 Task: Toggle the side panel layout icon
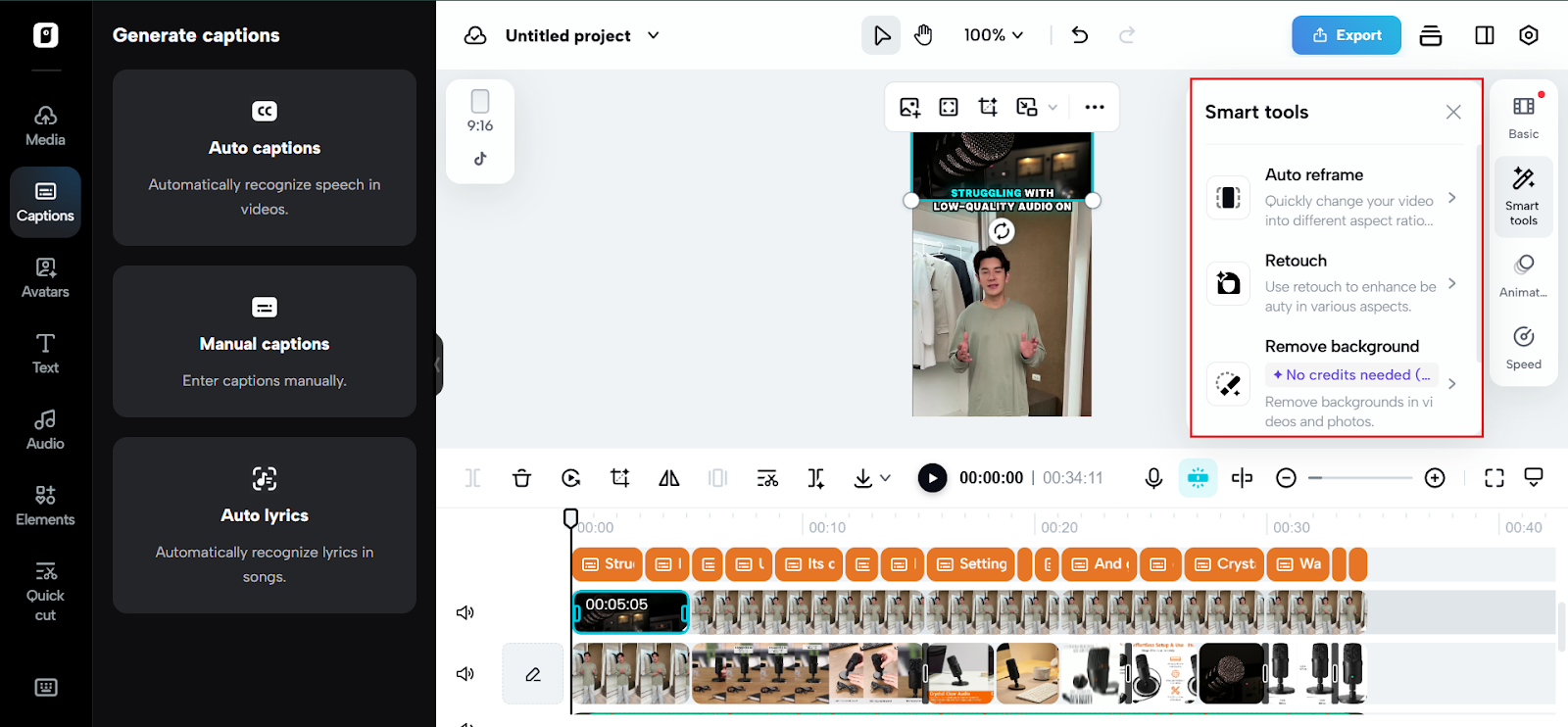click(x=1485, y=35)
